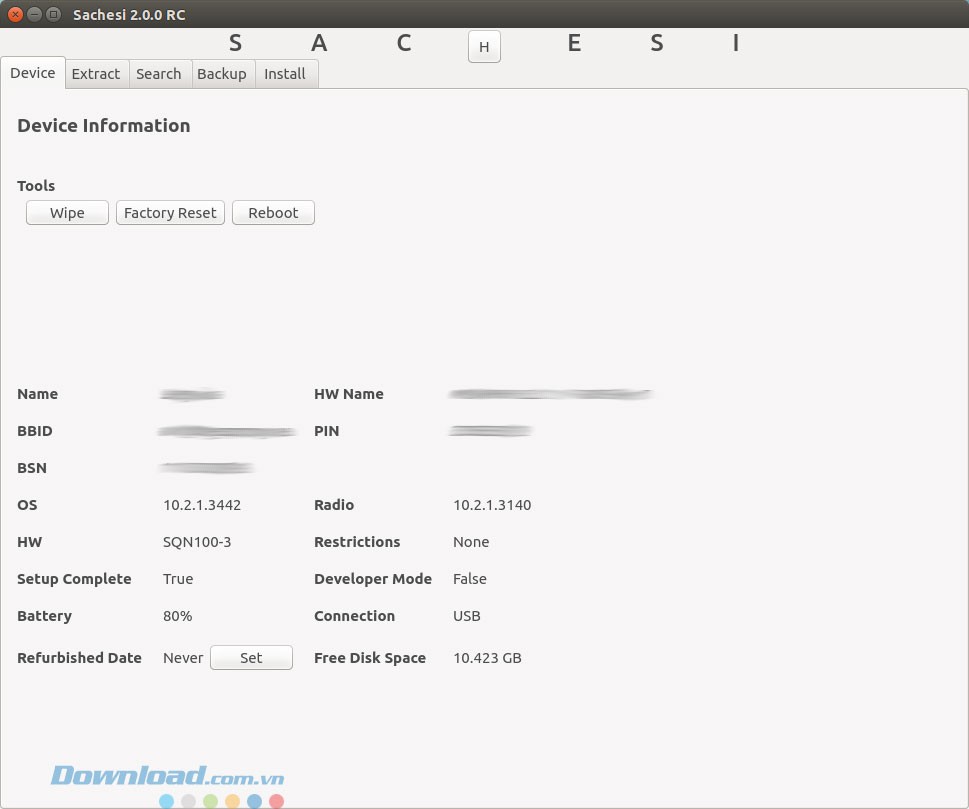Select the HW value SQN100-3
969x809 pixels.
197,542
